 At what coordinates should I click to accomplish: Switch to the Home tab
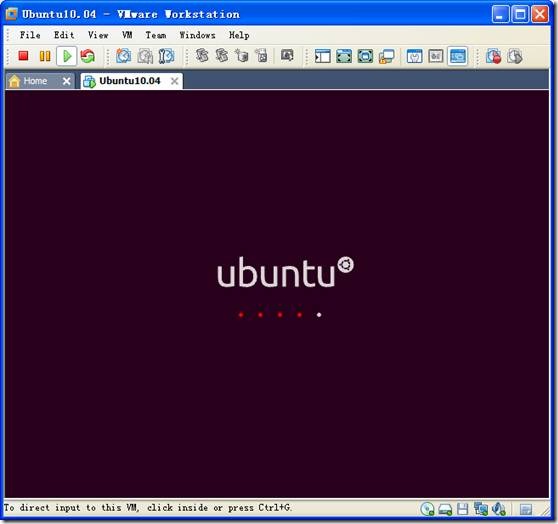[x=35, y=81]
